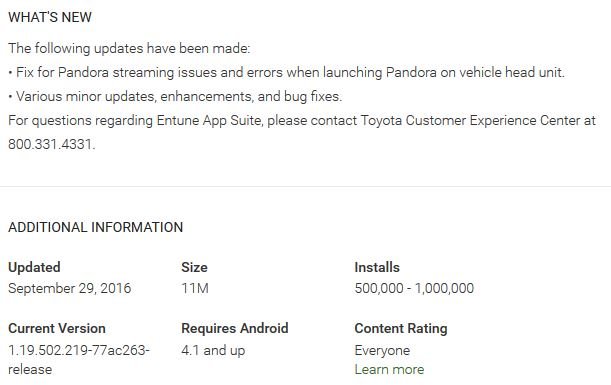Click the Current Version label
Image resolution: width=611 pixels, height=385 pixels.
point(57,328)
